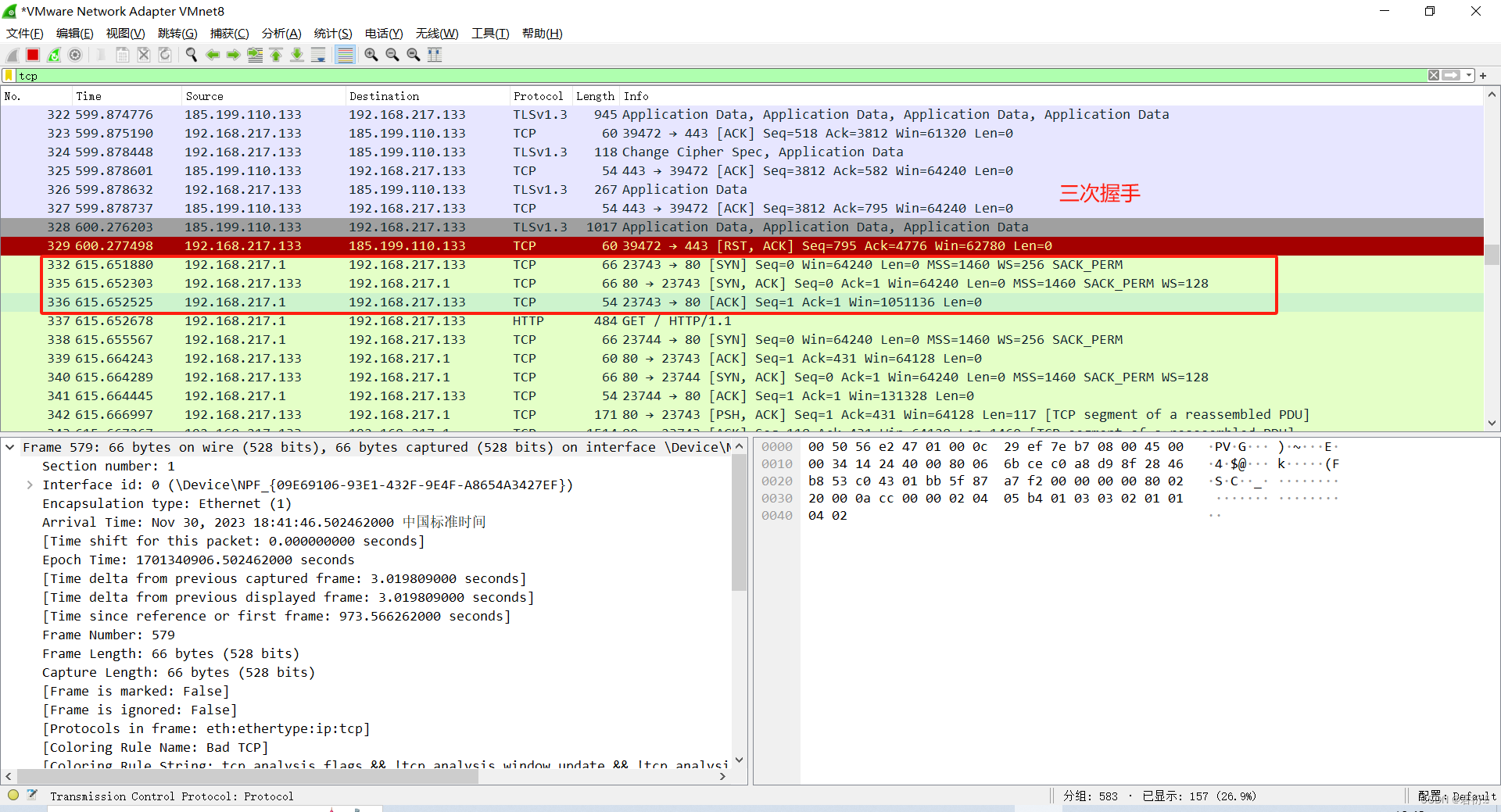
Task: Click the tcp display filter field
Action: point(719,76)
